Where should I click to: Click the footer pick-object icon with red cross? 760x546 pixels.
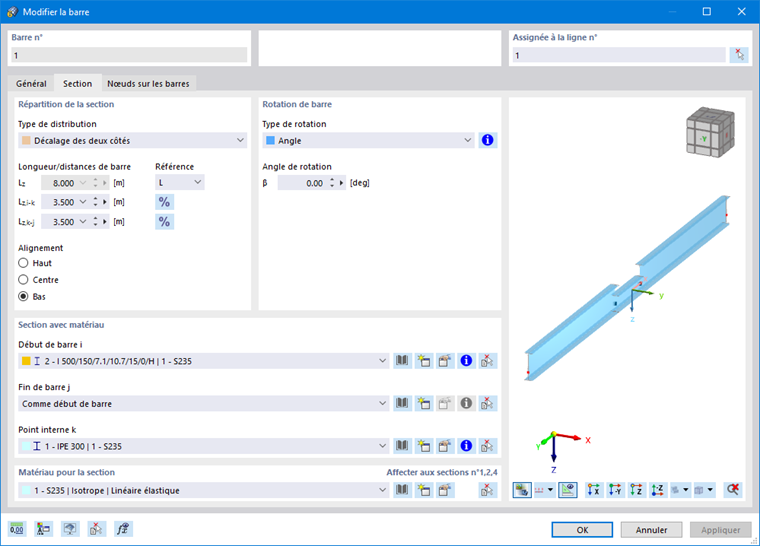96,529
